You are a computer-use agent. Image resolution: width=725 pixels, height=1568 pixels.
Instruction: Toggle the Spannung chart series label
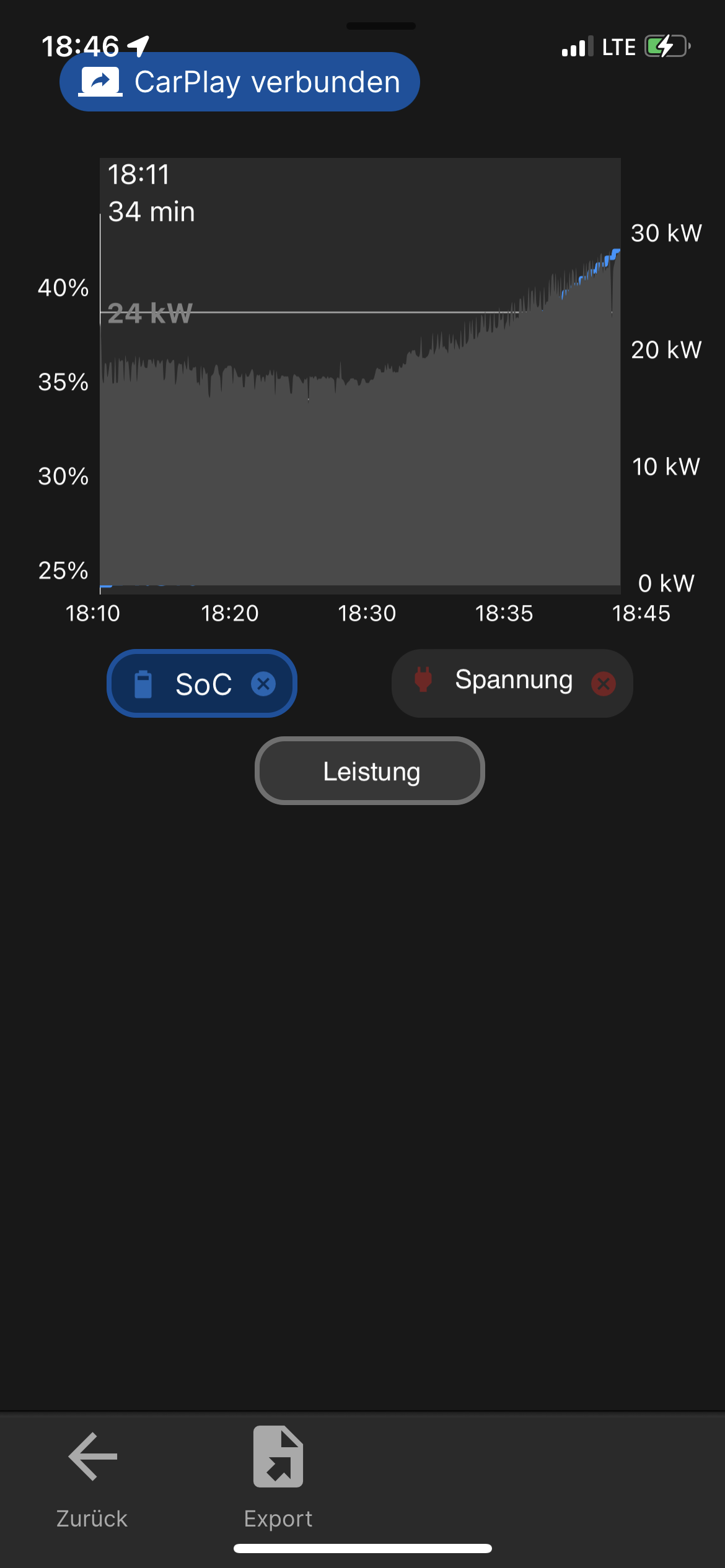pyautogui.click(x=514, y=680)
